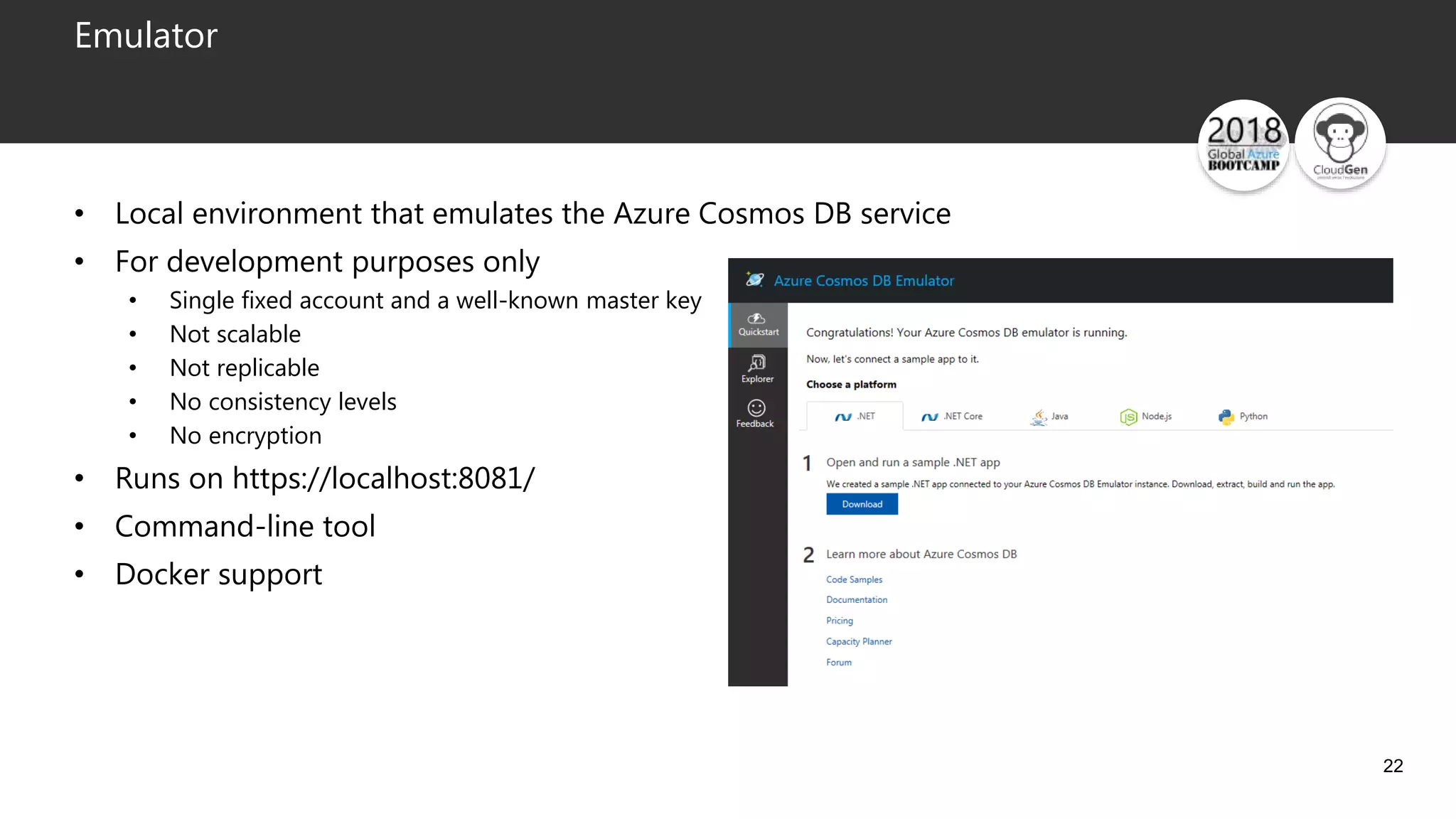
Task: Click the 'Not scalable' sub-bullet
Action: [235, 334]
